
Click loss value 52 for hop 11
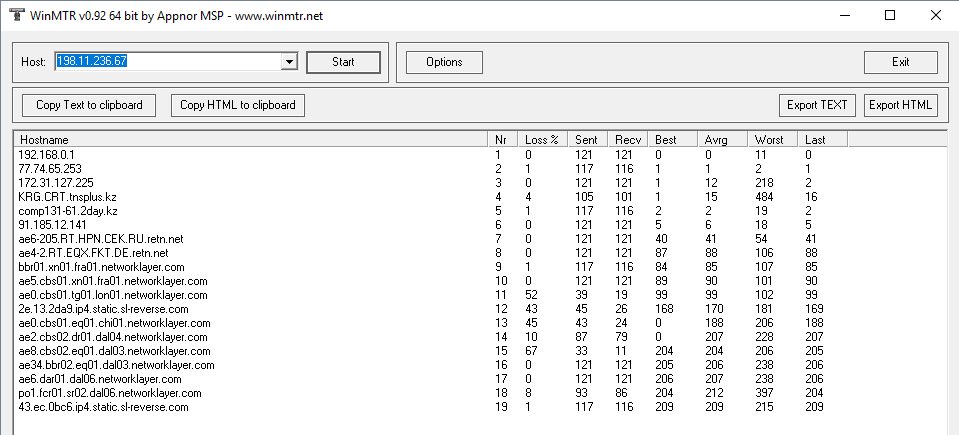tap(532, 295)
